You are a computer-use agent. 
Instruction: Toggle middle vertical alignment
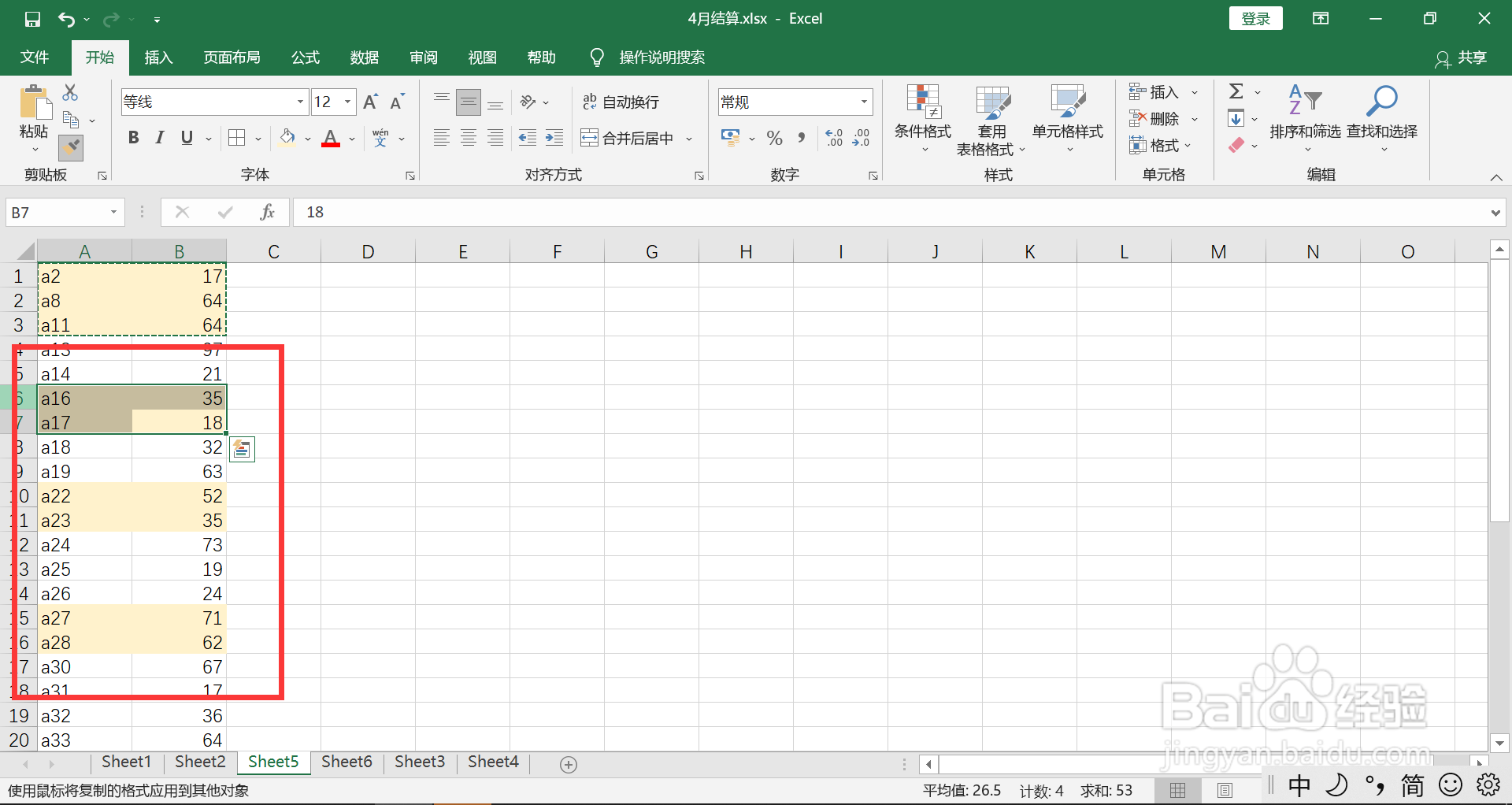[469, 102]
